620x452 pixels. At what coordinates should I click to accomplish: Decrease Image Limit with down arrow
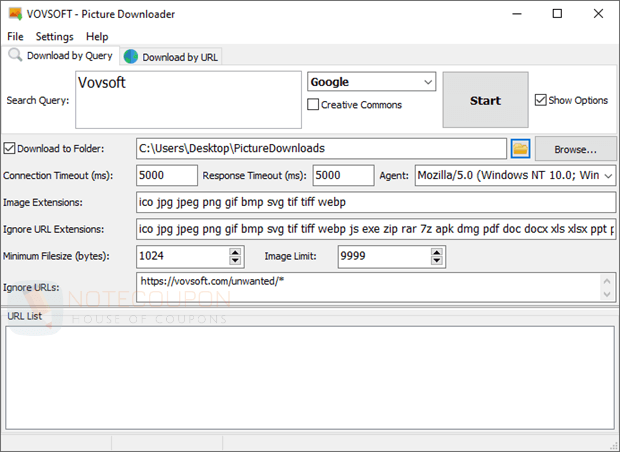pyautogui.click(x=437, y=260)
